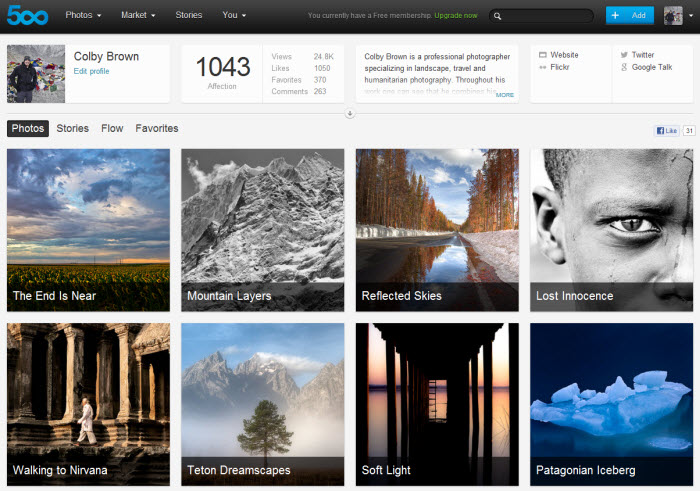This screenshot has width=700, height=491.
Task: Open the Photos dropdown menu
Action: click(83, 15)
